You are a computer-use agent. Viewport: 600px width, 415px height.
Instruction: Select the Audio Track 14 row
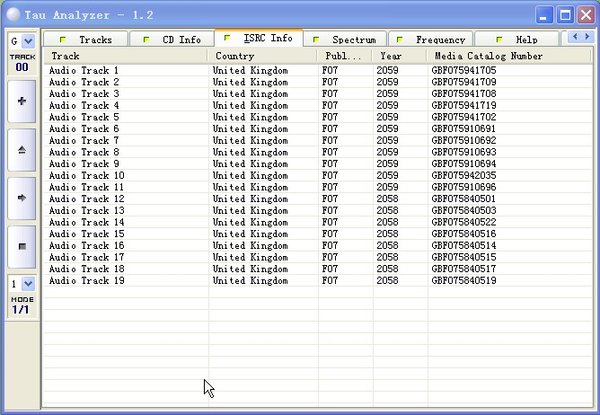coord(318,222)
